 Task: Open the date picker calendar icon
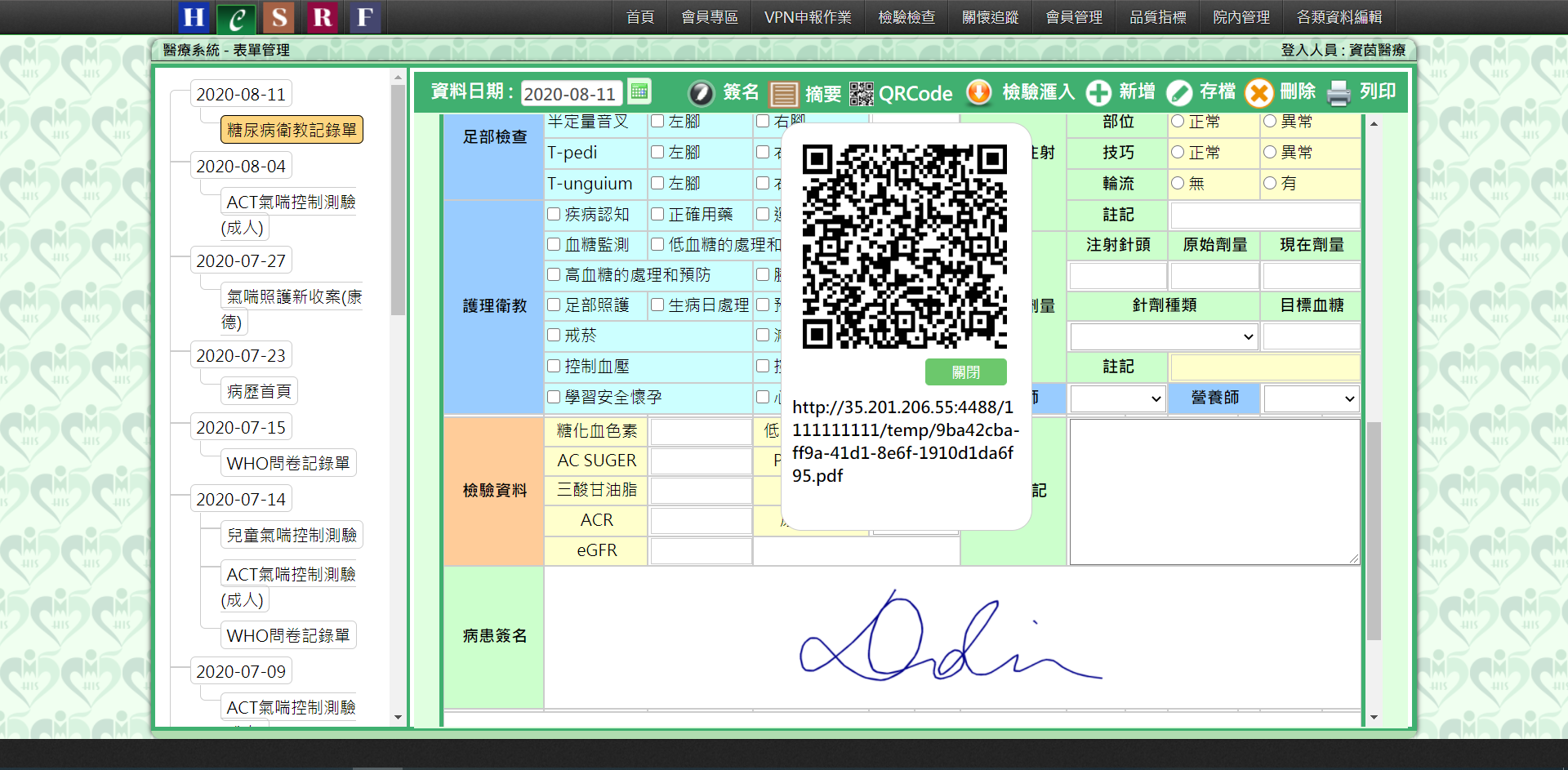coord(639,91)
